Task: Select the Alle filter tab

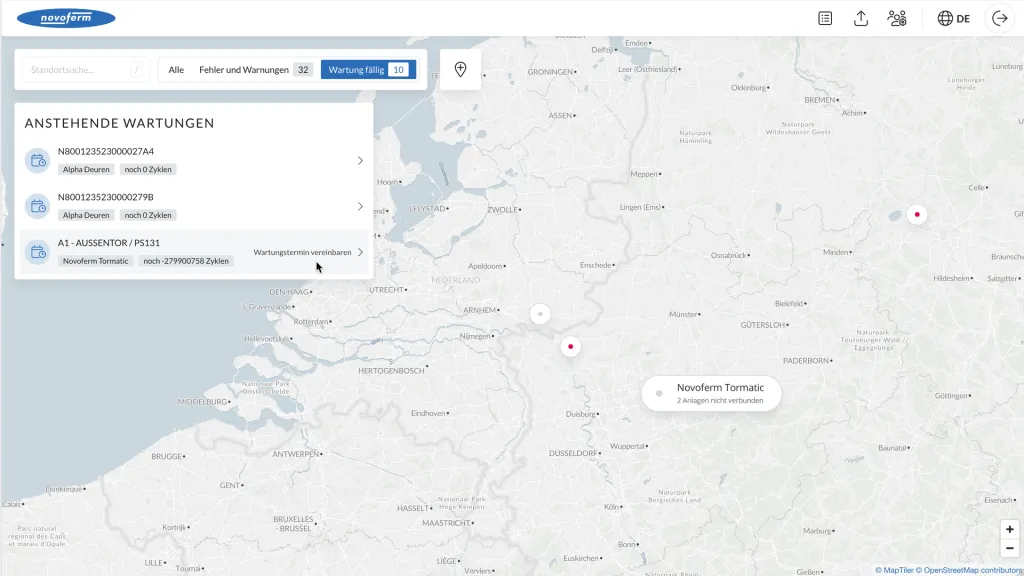Action: coord(176,70)
